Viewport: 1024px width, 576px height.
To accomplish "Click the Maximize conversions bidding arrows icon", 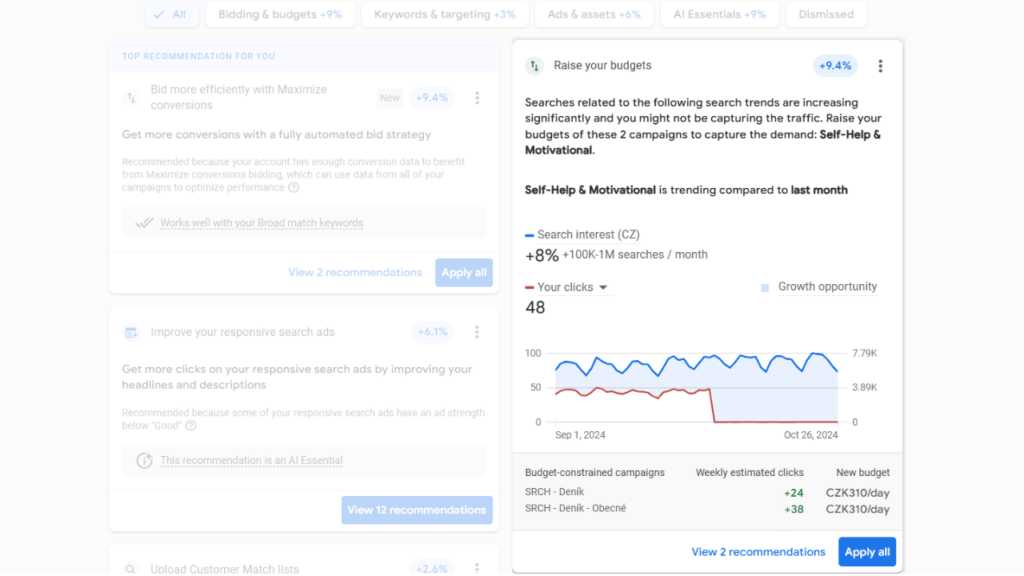I will click(130, 97).
